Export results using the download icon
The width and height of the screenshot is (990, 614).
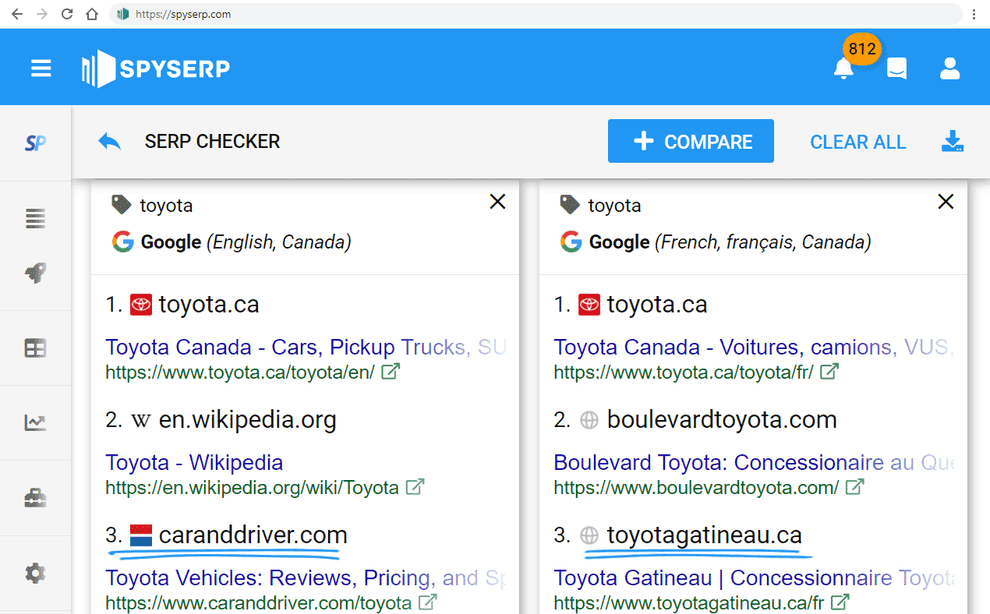(x=953, y=142)
